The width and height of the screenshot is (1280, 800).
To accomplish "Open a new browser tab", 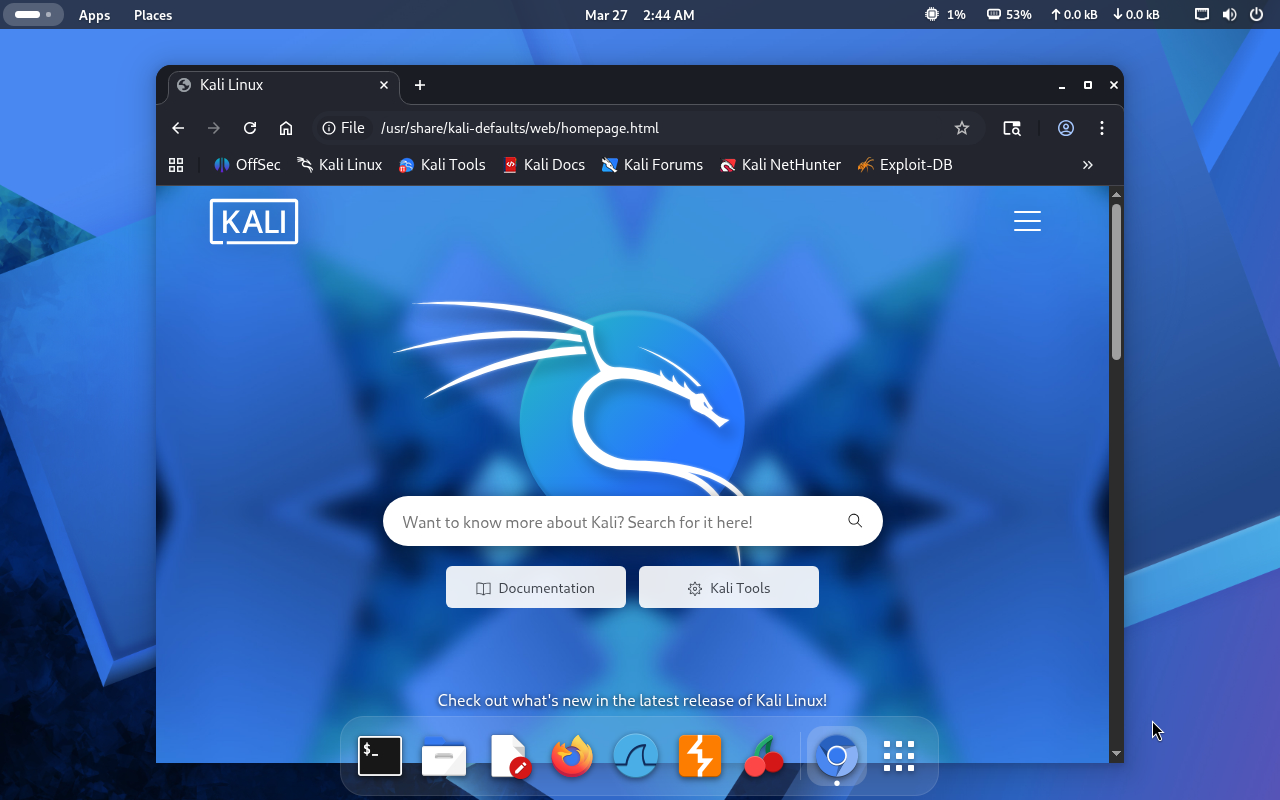I will (420, 85).
